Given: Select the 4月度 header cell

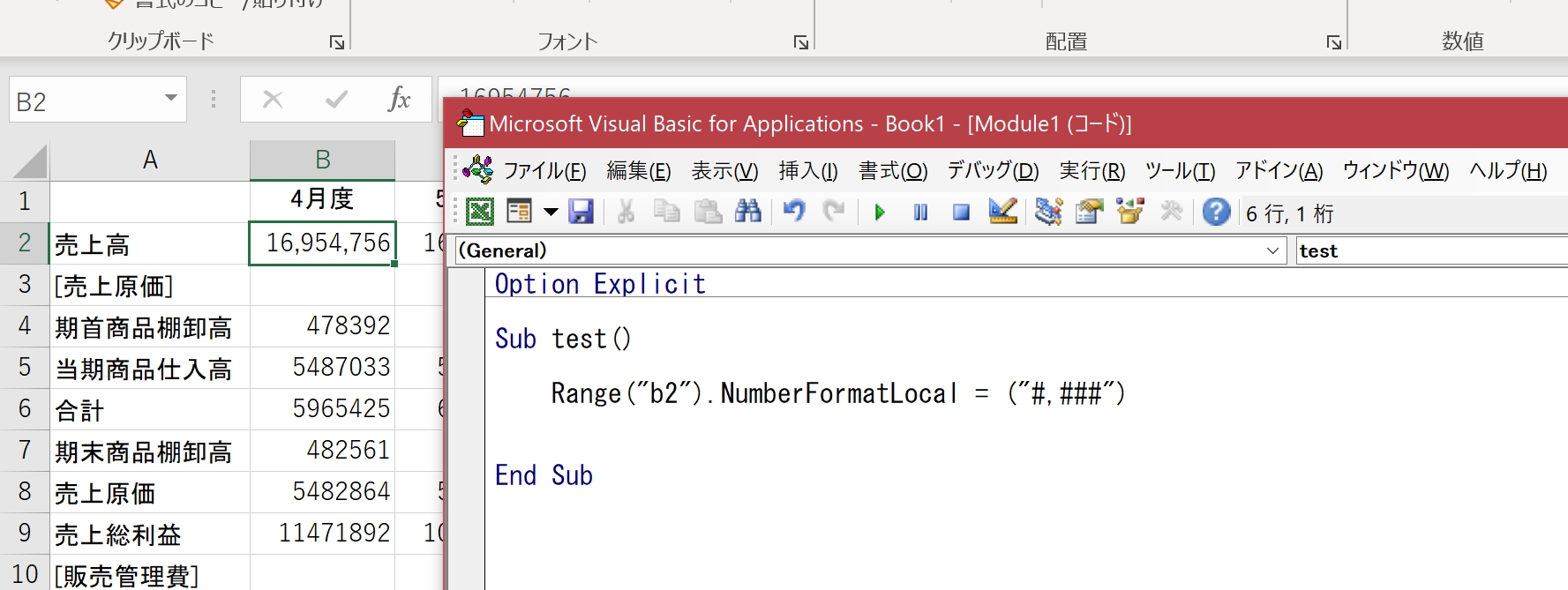Looking at the screenshot, I should 322,201.
